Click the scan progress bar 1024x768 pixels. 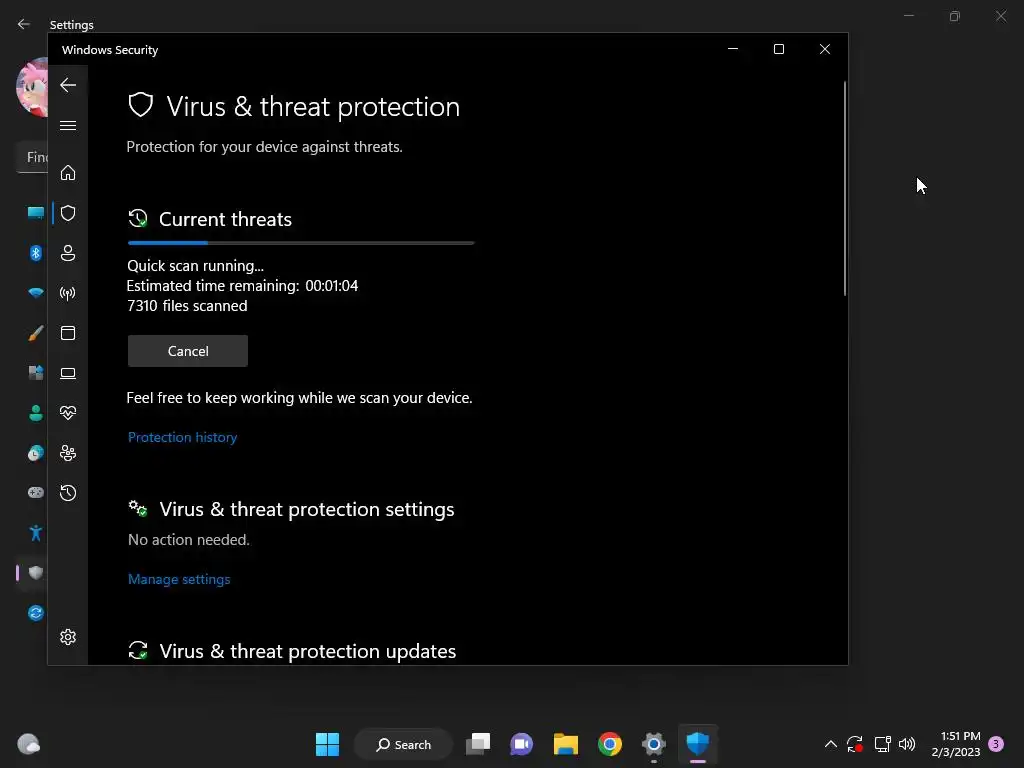(301, 243)
